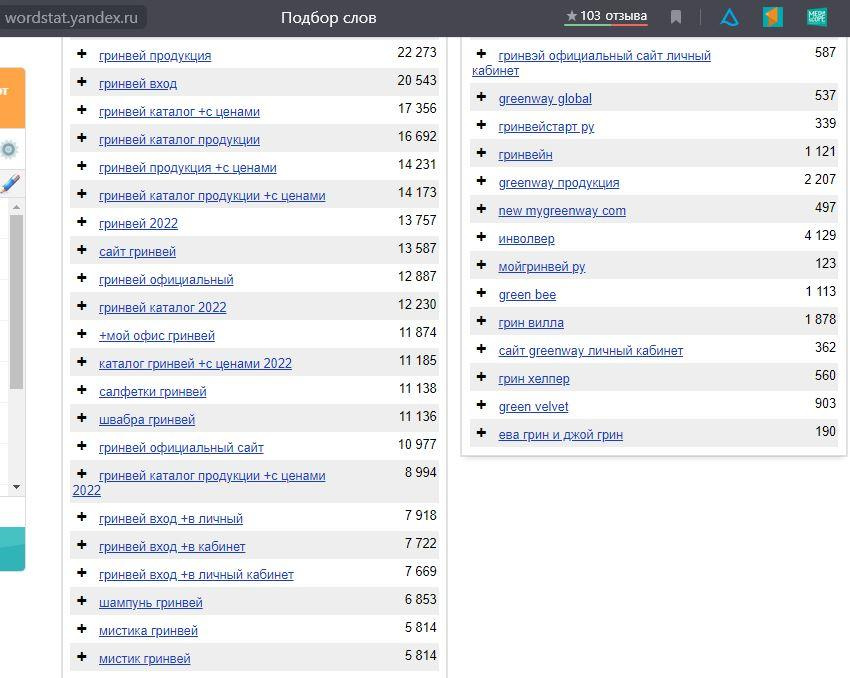
Task: Open the orange-teal extension icon
Action: (772, 17)
